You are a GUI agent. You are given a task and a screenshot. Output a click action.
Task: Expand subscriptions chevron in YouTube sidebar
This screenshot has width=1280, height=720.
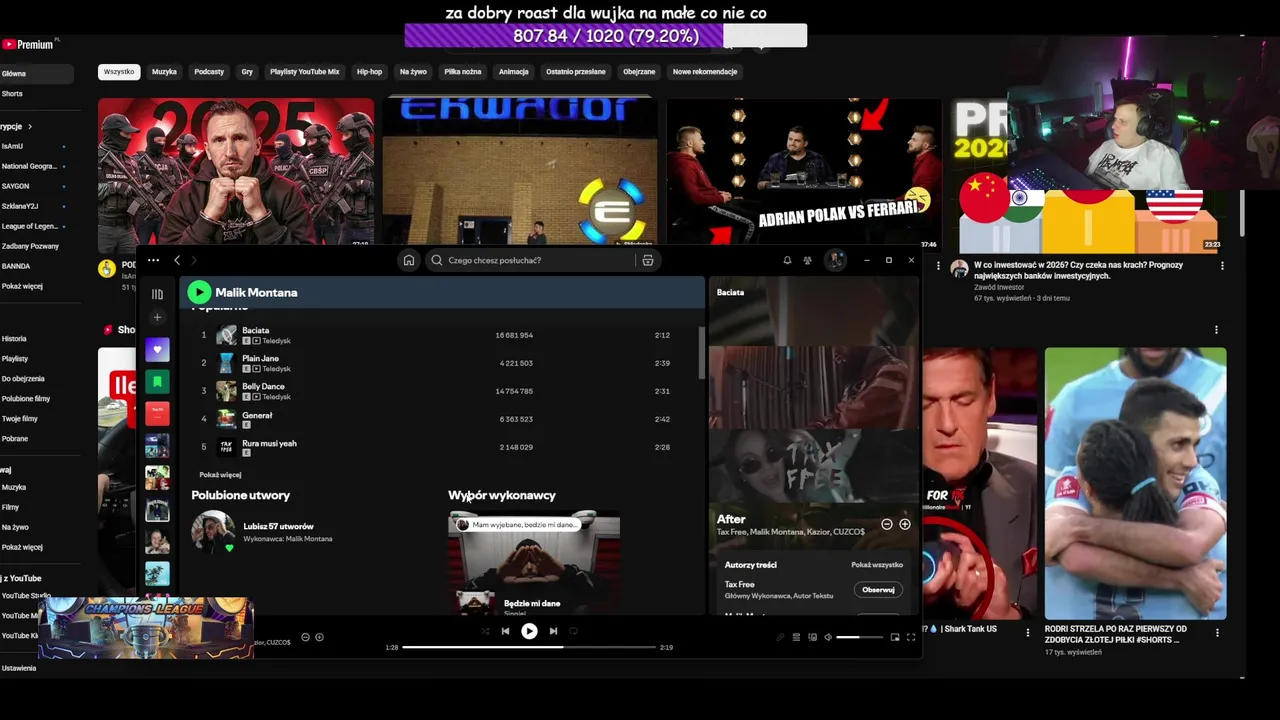pyautogui.click(x=30, y=127)
